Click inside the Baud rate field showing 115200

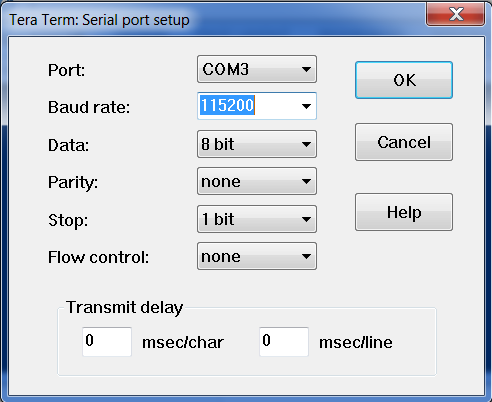click(247, 106)
